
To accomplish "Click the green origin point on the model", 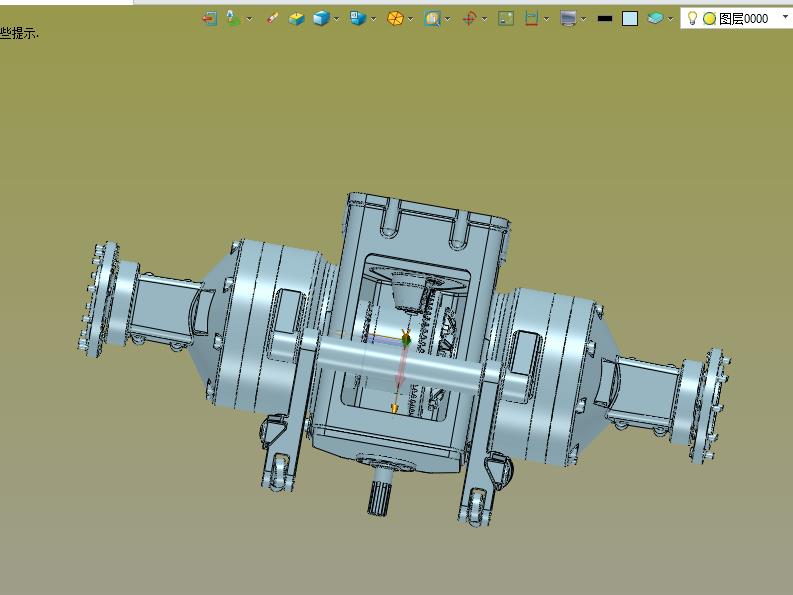I will point(406,341).
